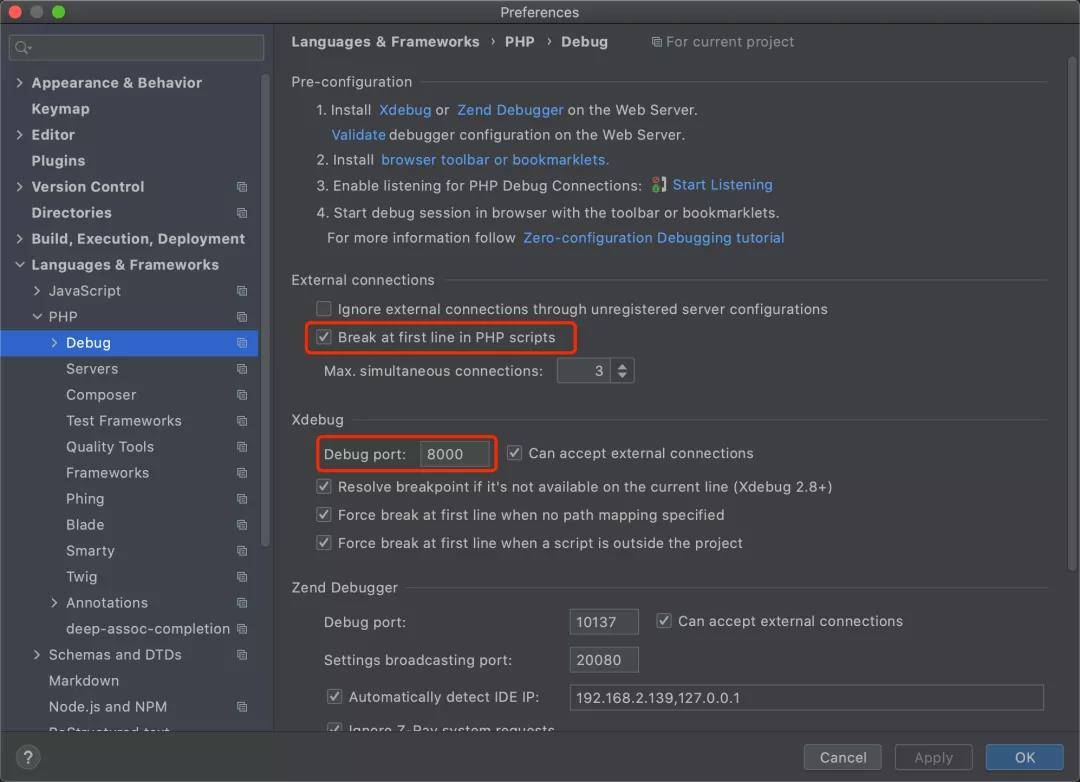Click the project-level icon beside Frameworks
Screen dimensions: 1080x782
tap(242, 473)
